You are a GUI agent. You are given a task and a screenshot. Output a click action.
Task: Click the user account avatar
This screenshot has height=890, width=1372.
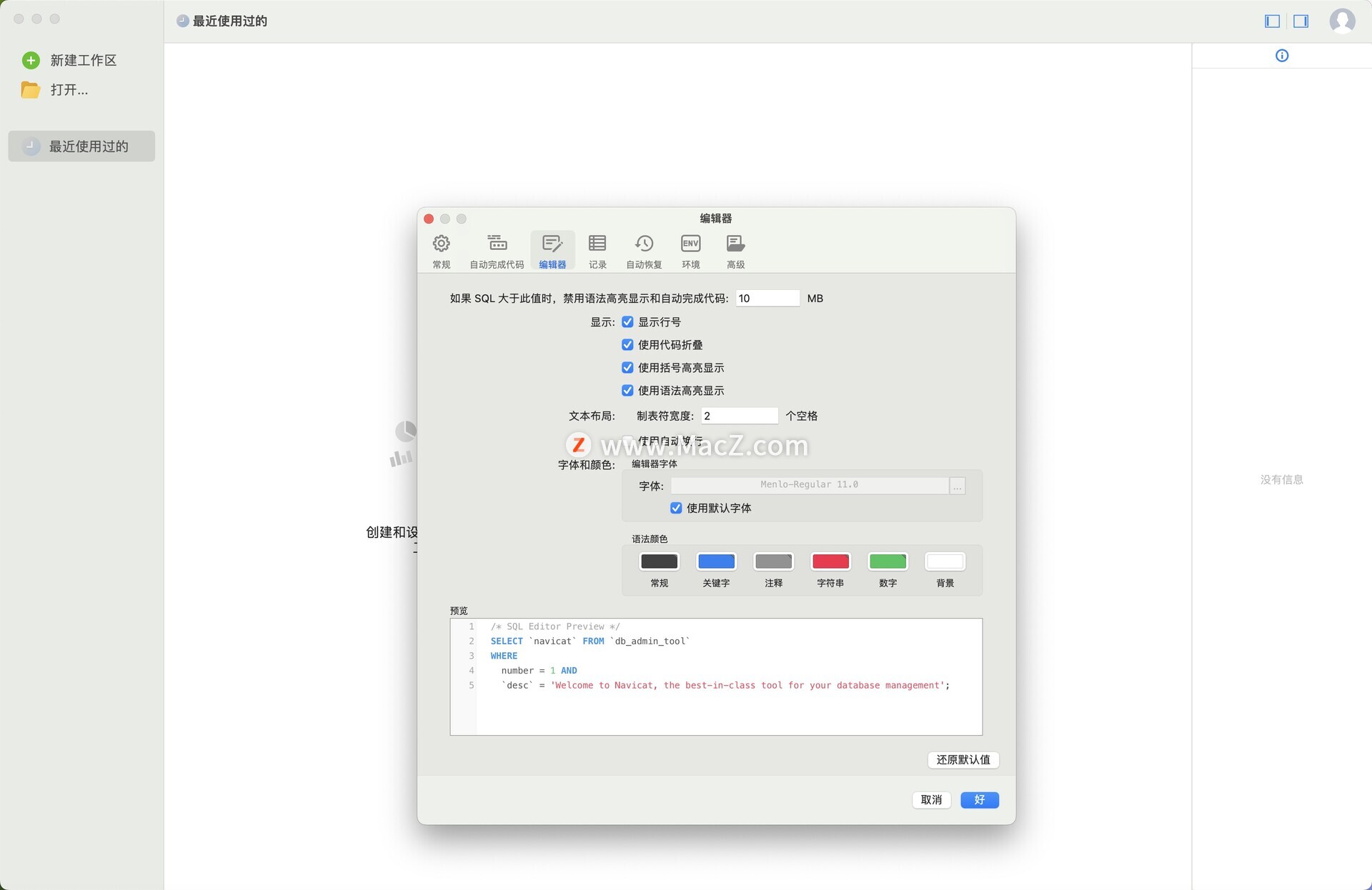click(1341, 21)
